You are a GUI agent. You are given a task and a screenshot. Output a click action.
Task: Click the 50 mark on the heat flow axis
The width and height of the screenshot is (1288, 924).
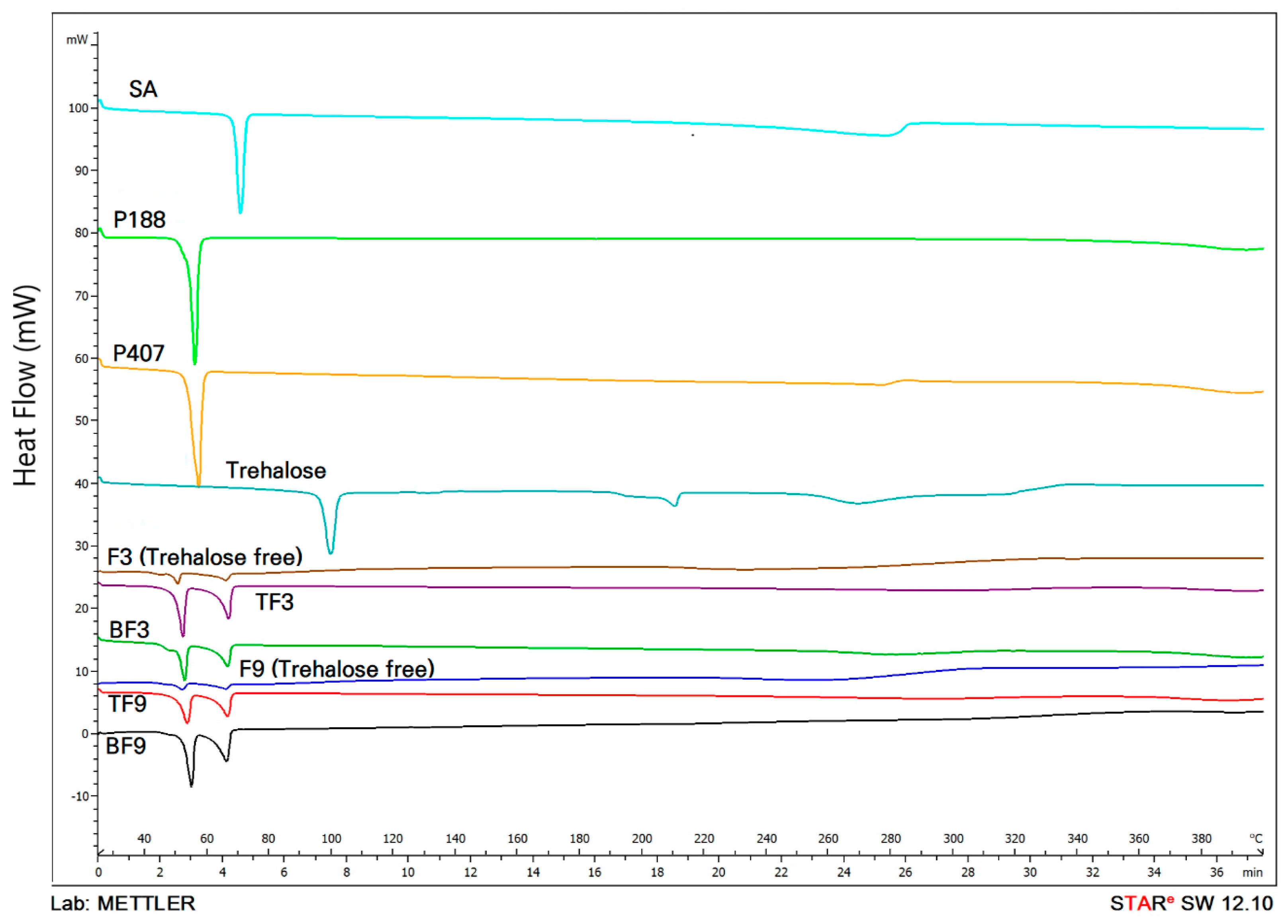[x=82, y=421]
